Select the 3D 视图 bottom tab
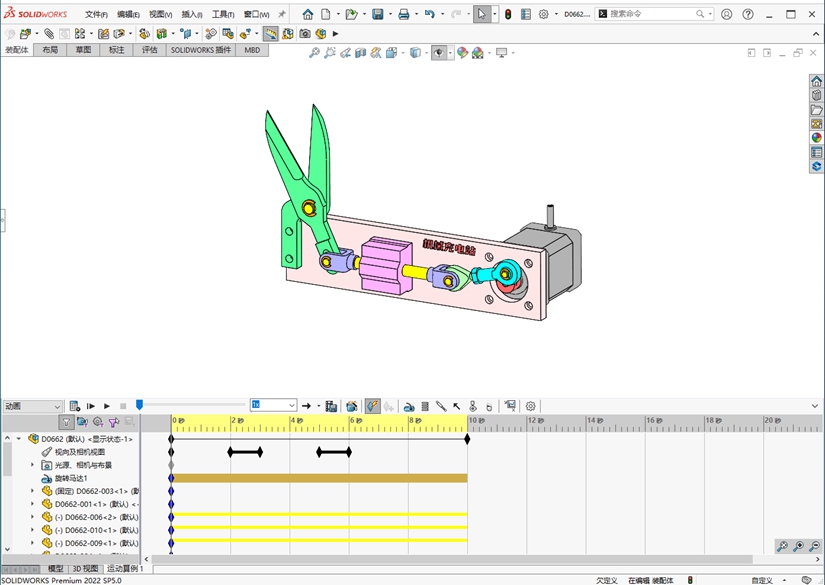The height and width of the screenshot is (585, 825). [85, 568]
